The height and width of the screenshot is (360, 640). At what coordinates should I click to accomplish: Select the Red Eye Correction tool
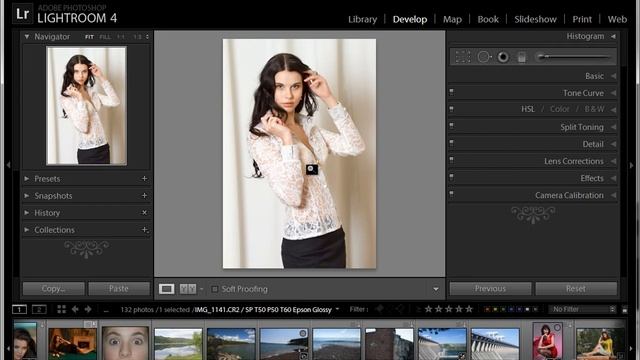point(503,57)
